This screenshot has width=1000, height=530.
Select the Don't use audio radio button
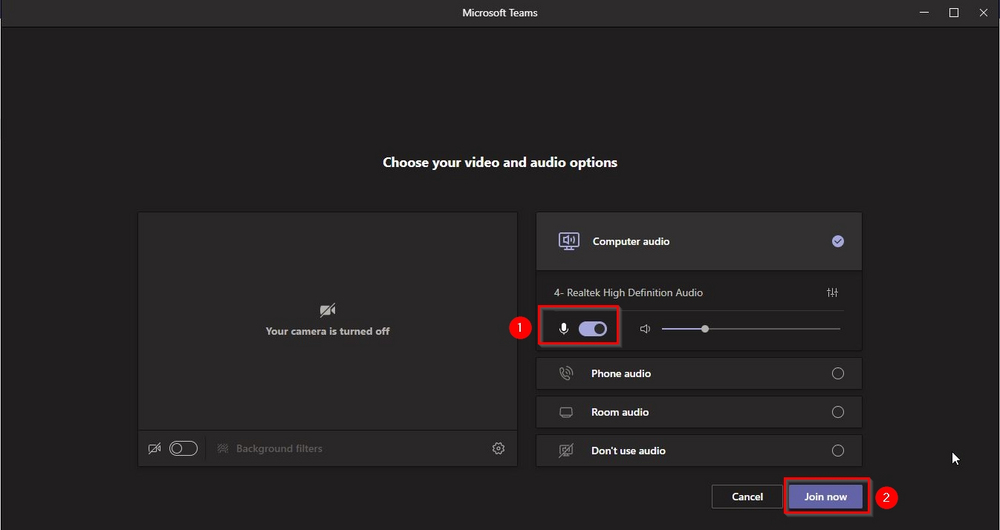click(x=838, y=451)
